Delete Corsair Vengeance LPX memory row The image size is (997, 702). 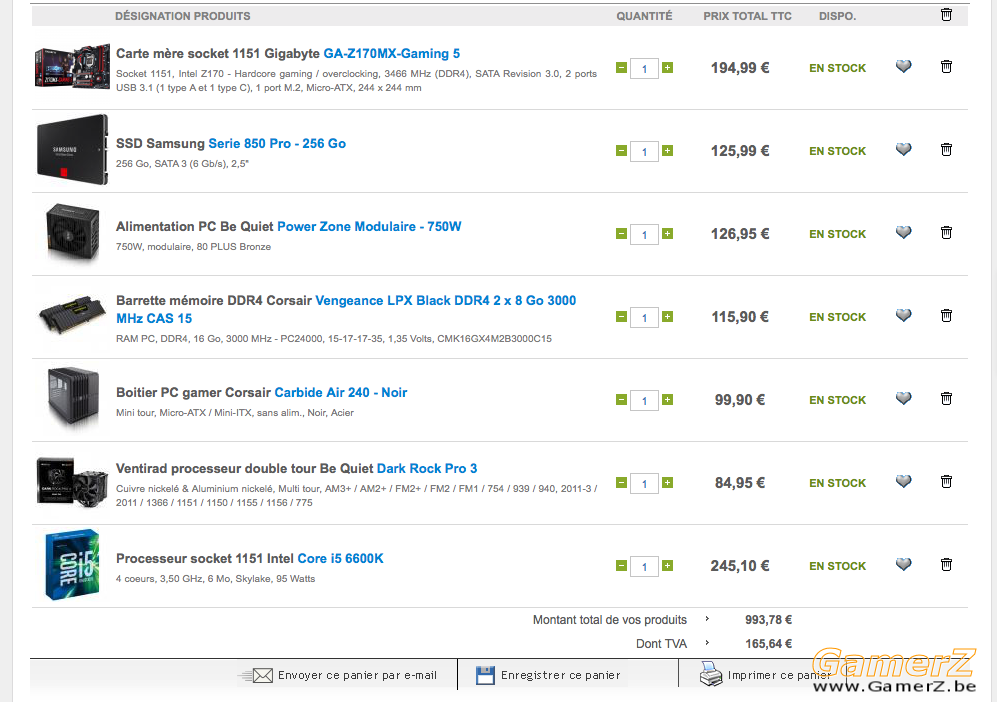(946, 315)
